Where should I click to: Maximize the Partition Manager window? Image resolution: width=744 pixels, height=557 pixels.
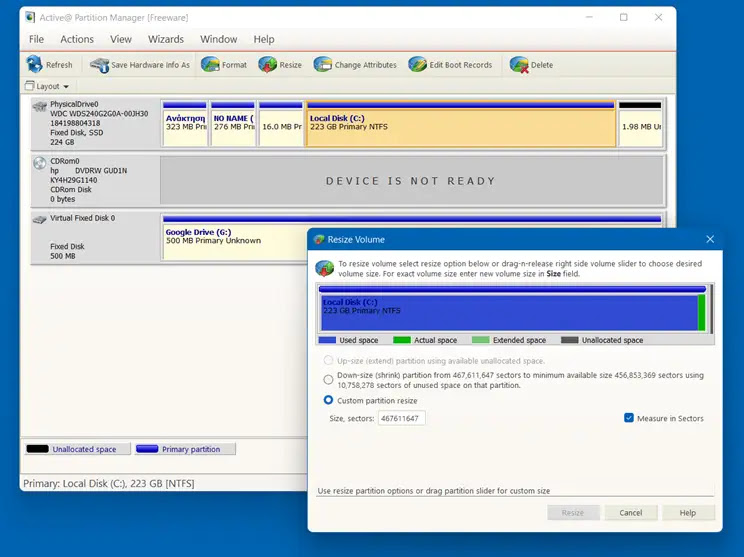tap(623, 18)
